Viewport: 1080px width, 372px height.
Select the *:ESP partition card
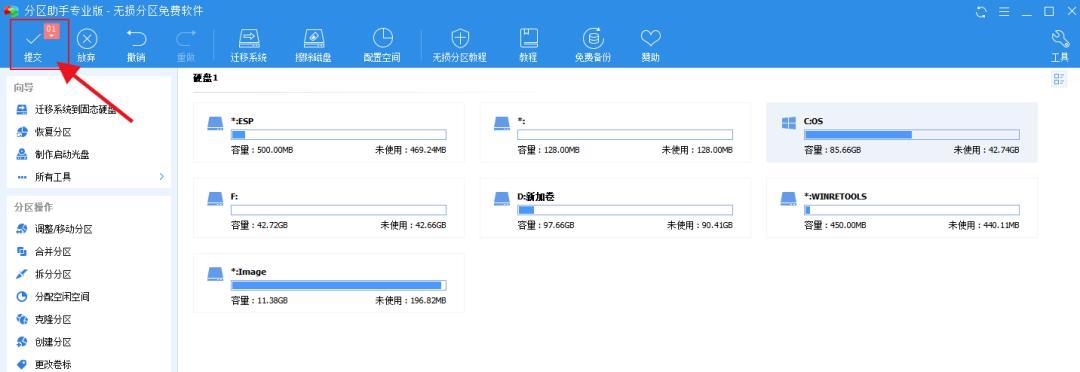pyautogui.click(x=329, y=132)
